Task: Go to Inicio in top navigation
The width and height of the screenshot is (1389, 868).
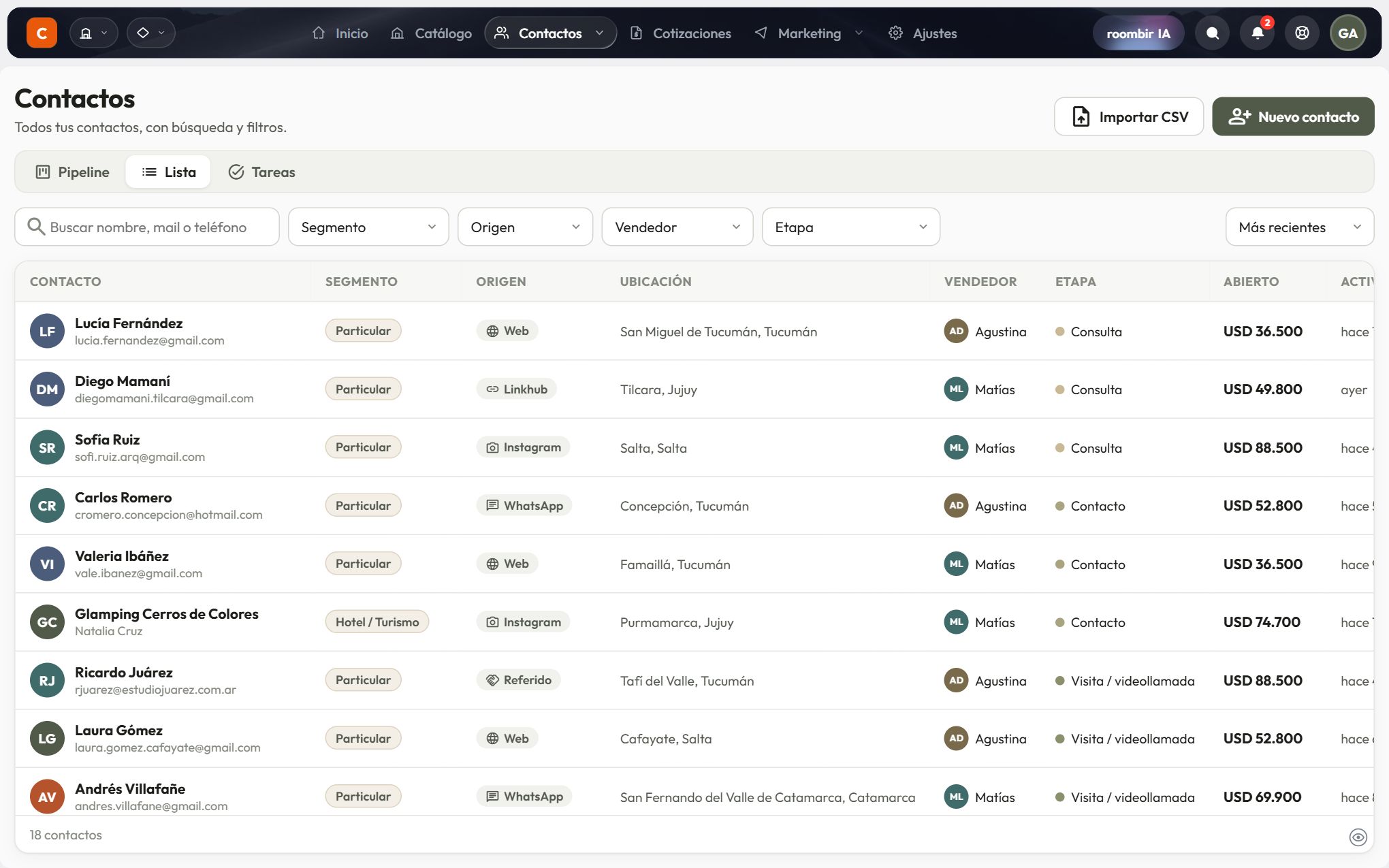Action: pos(340,33)
